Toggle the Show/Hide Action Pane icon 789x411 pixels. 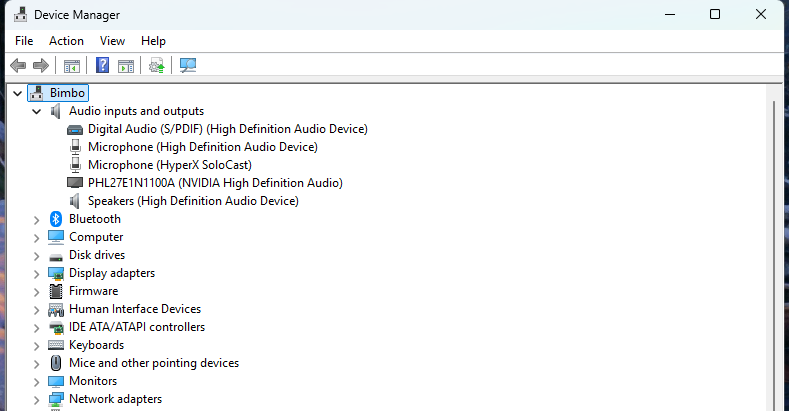126,66
